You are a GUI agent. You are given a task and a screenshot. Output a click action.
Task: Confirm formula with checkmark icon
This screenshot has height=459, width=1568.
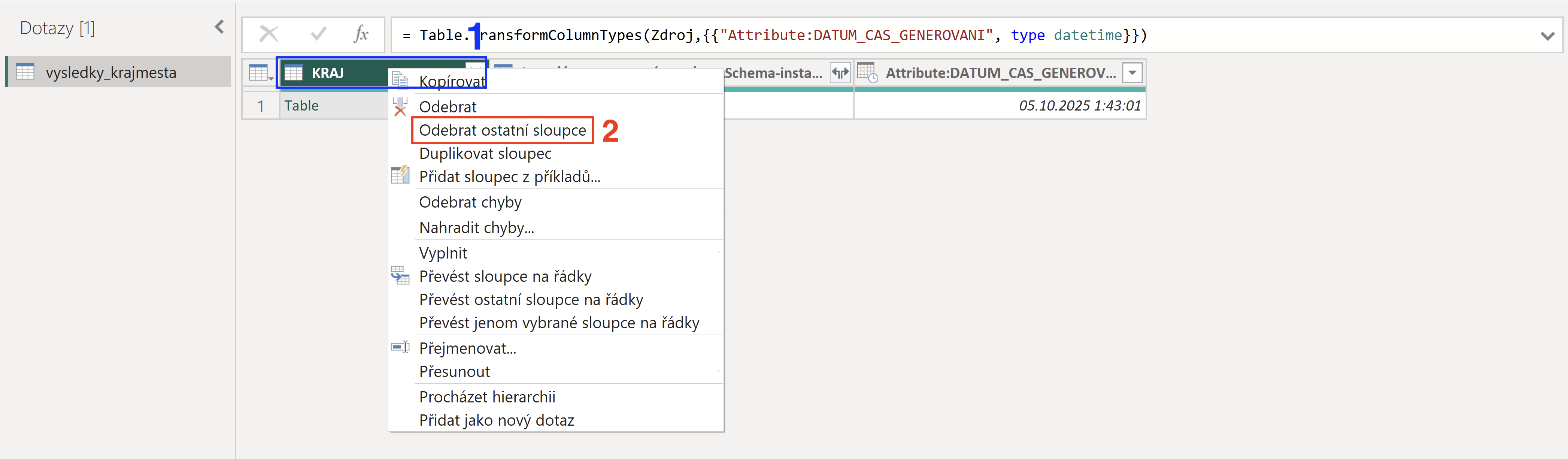(x=318, y=34)
